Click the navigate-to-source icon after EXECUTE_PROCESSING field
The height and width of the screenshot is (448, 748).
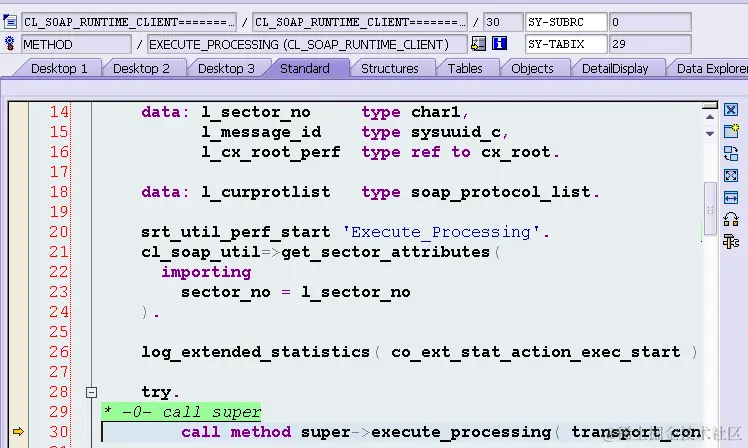pyautogui.click(x=478, y=43)
